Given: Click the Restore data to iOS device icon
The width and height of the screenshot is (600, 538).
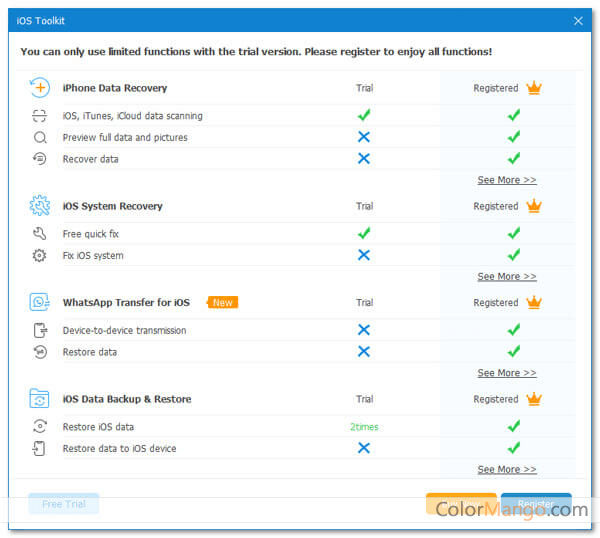Looking at the screenshot, I should [x=39, y=448].
